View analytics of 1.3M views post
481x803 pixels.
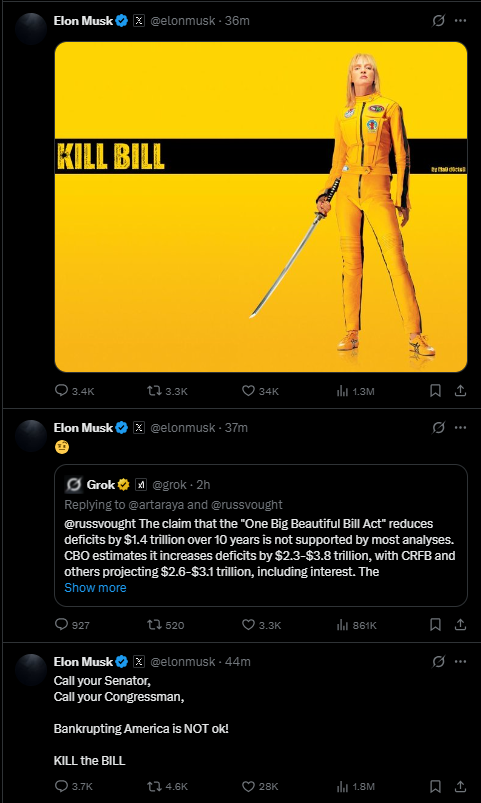(355, 391)
